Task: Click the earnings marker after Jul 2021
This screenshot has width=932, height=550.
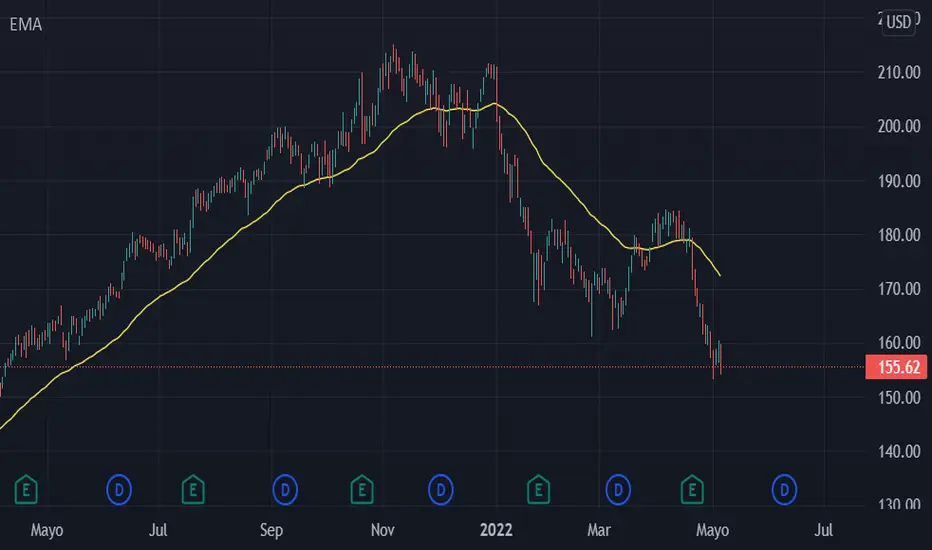Action: click(x=193, y=489)
